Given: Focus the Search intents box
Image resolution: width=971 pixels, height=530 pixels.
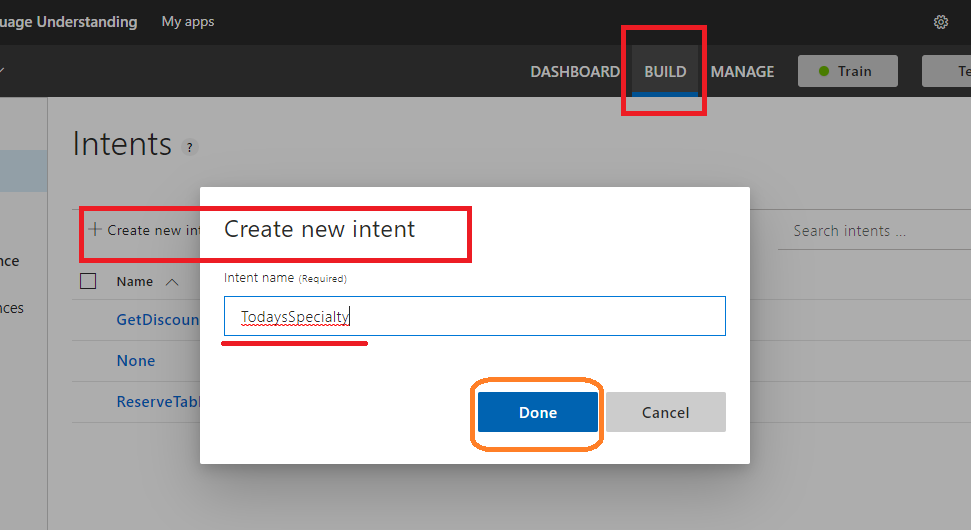Looking at the screenshot, I should click(870, 231).
